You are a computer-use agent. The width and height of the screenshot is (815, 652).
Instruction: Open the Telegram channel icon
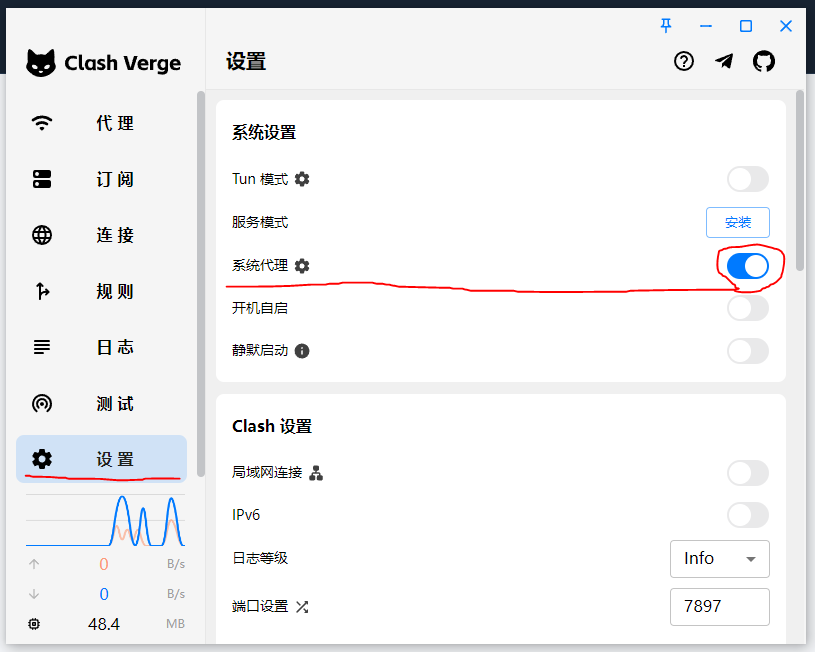[724, 62]
